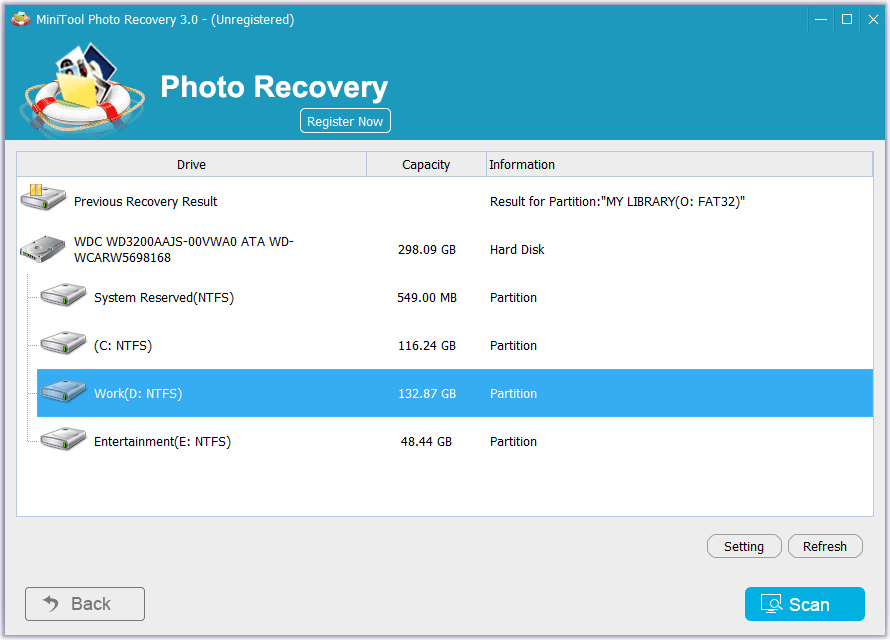
Task: Select the Entertainment E: partition icon
Action: (63, 439)
